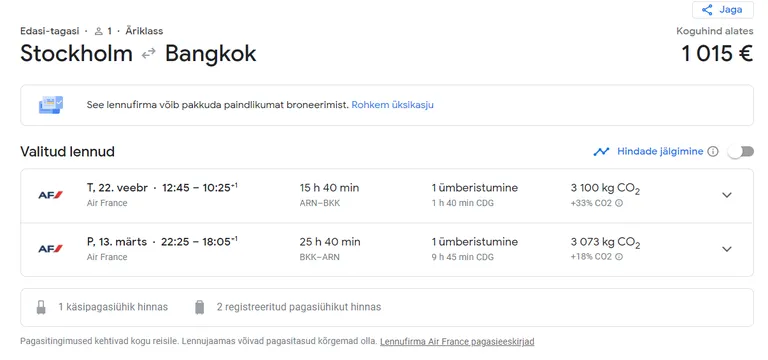Expand the 22. veebr outbound flight details
The width and height of the screenshot is (768, 360).
(727, 195)
